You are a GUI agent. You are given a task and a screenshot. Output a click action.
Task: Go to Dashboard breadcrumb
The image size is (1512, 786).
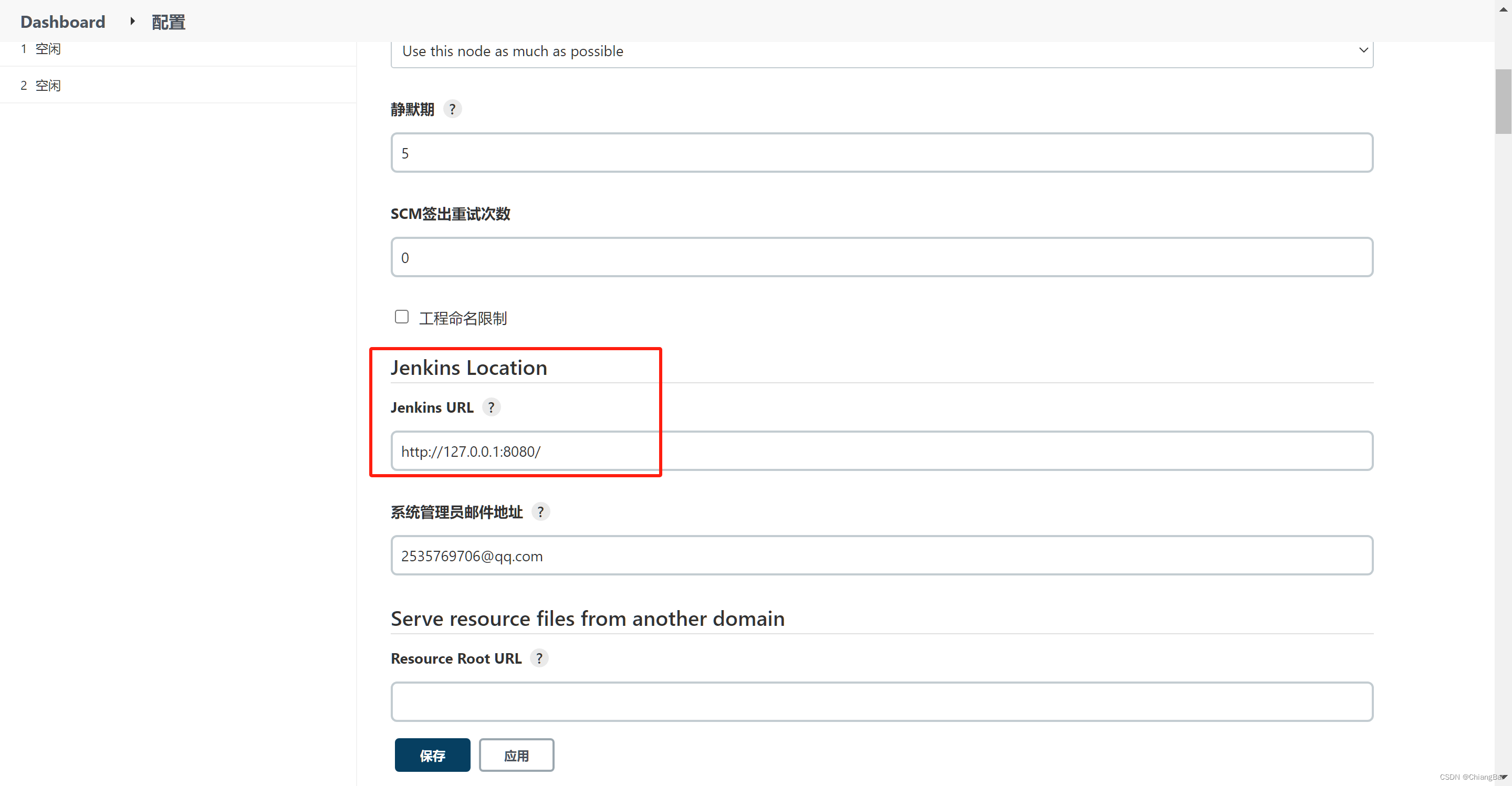63,22
